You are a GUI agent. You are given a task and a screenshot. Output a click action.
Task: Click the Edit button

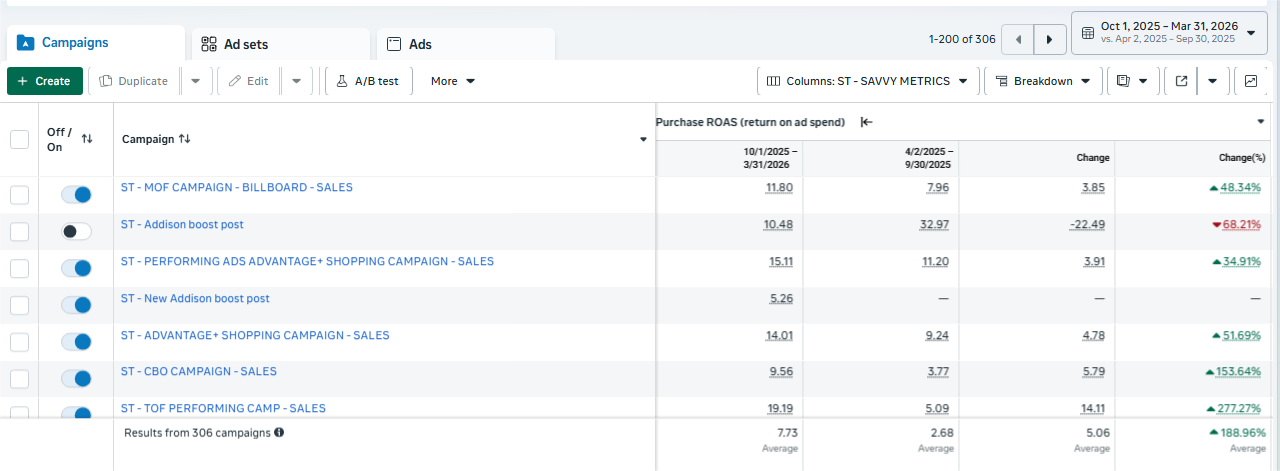coord(249,81)
